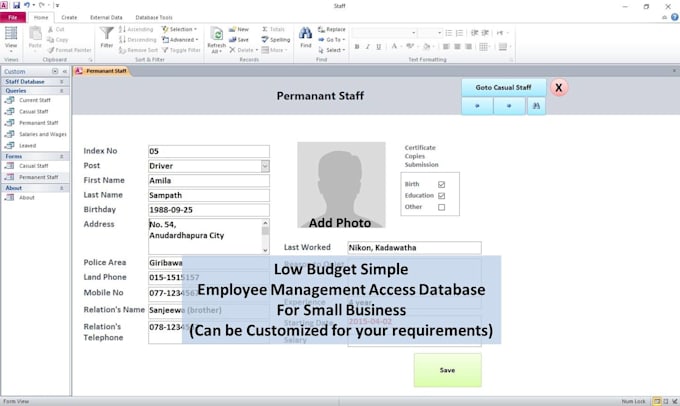This screenshot has height=406, width=680.
Task: Collapse the Queries group in navigation pane
Action: click(x=62, y=91)
